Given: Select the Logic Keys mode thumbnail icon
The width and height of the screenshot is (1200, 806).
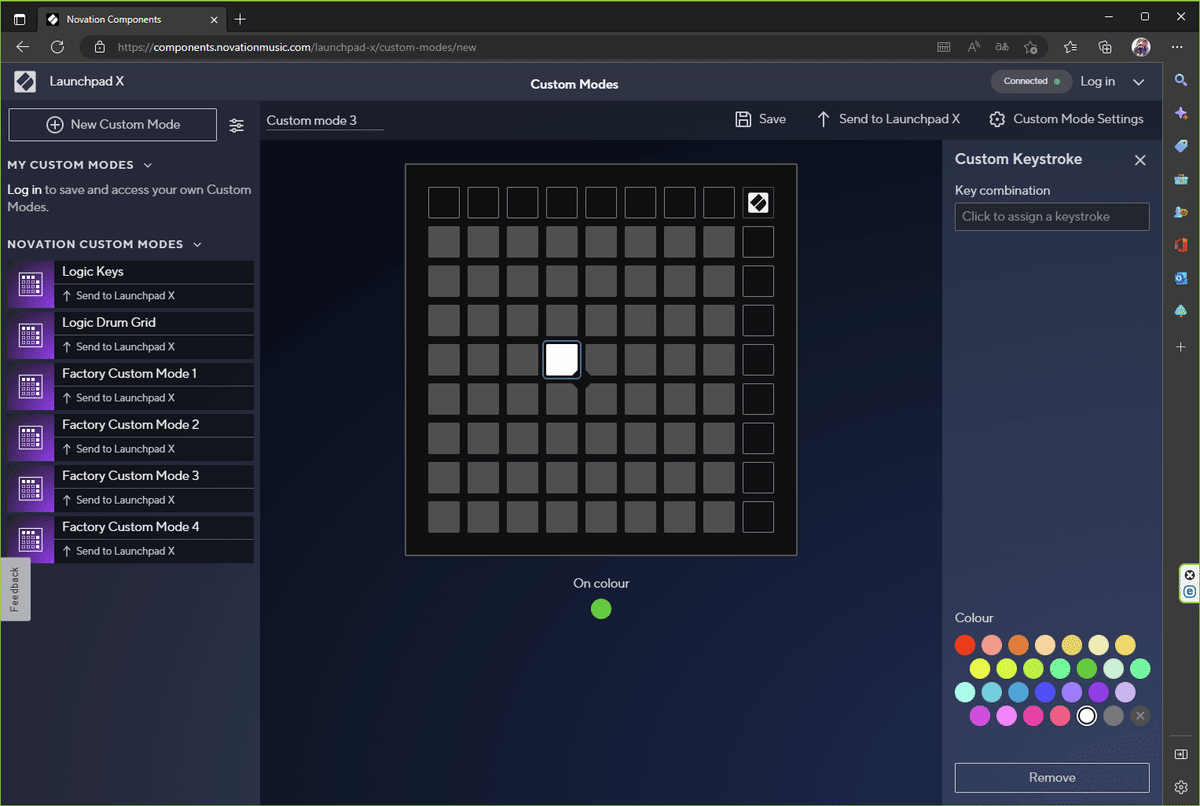Looking at the screenshot, I should (x=30, y=285).
